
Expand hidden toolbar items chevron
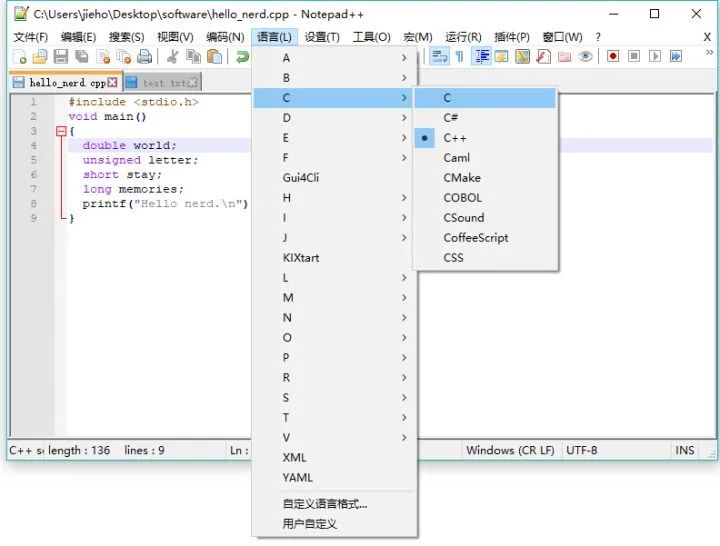pos(709,53)
